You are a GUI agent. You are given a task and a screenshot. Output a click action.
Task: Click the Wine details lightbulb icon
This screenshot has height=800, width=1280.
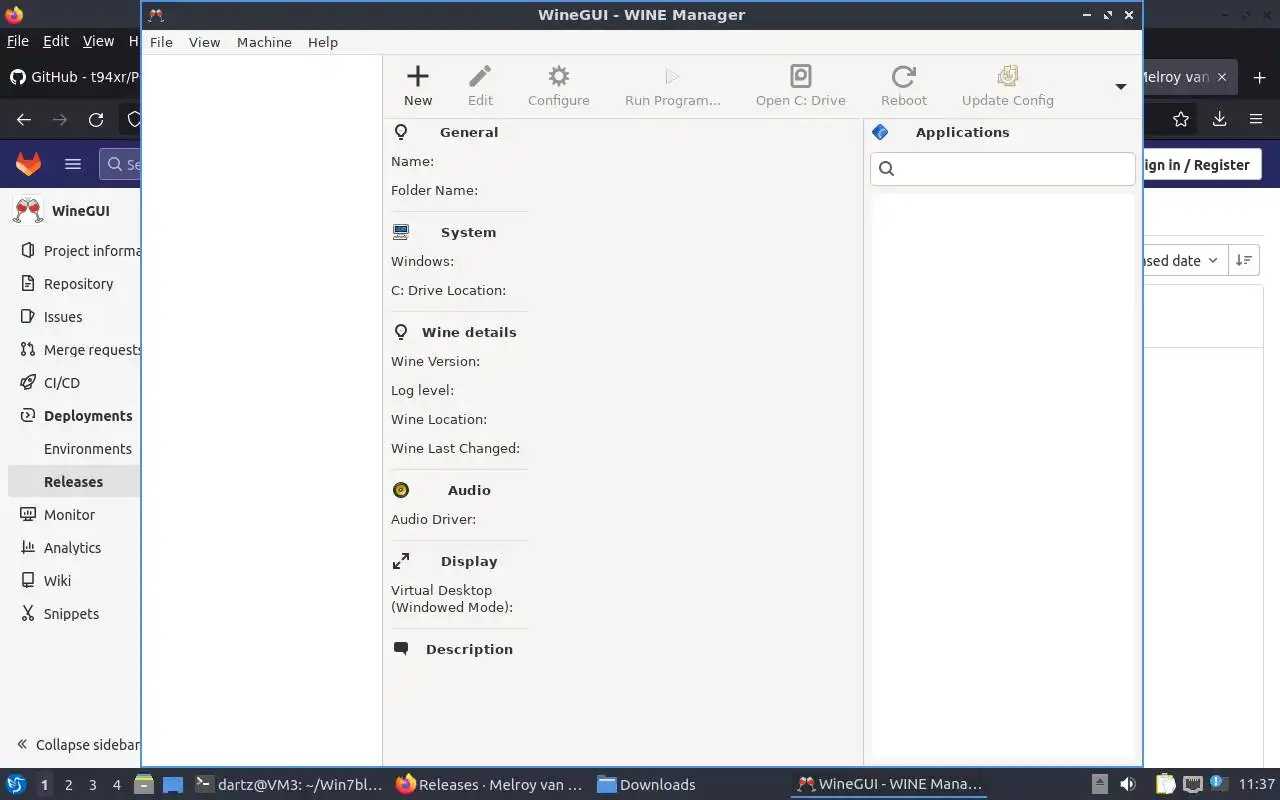(x=401, y=332)
